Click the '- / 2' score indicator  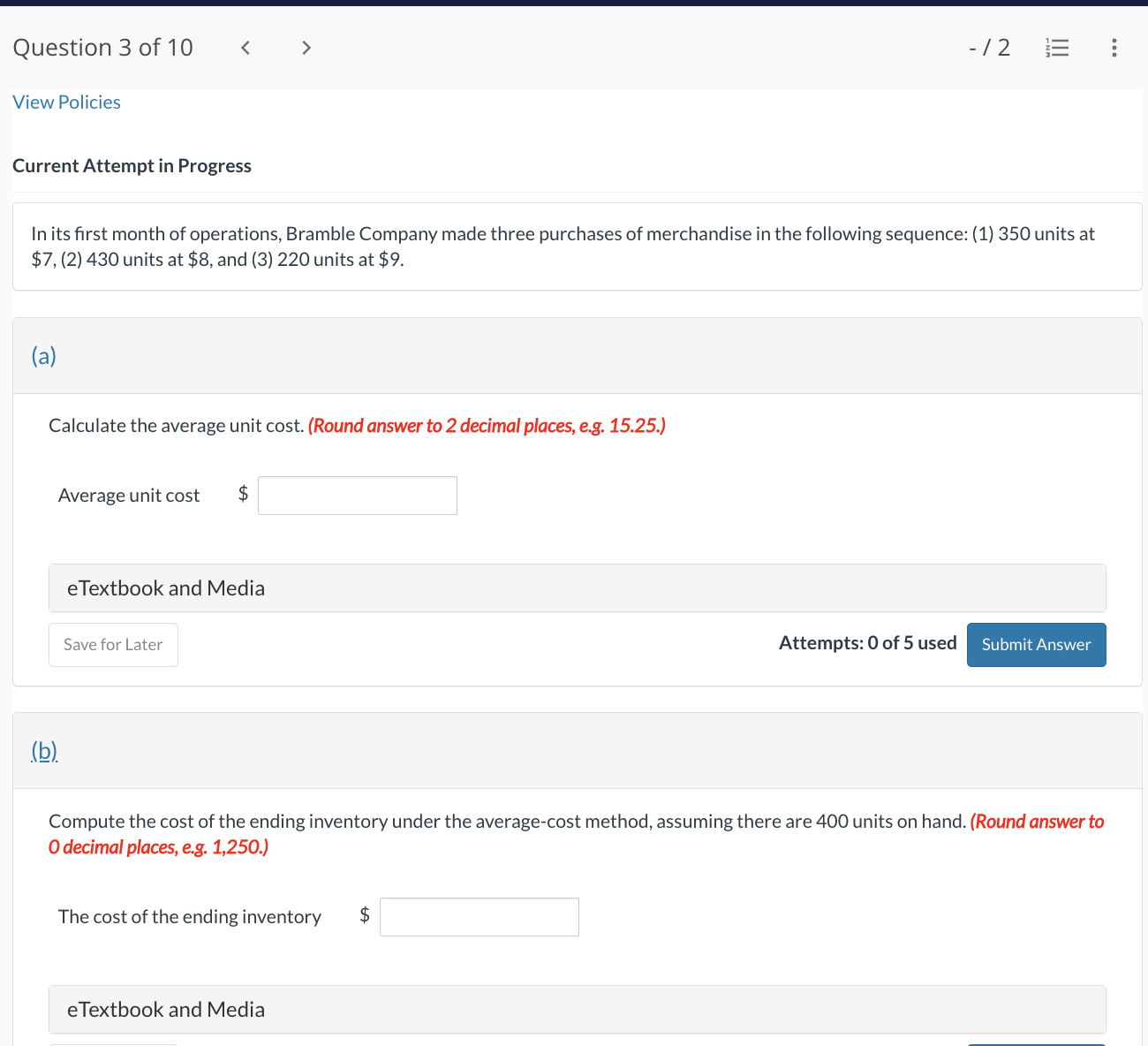pyautogui.click(x=989, y=48)
